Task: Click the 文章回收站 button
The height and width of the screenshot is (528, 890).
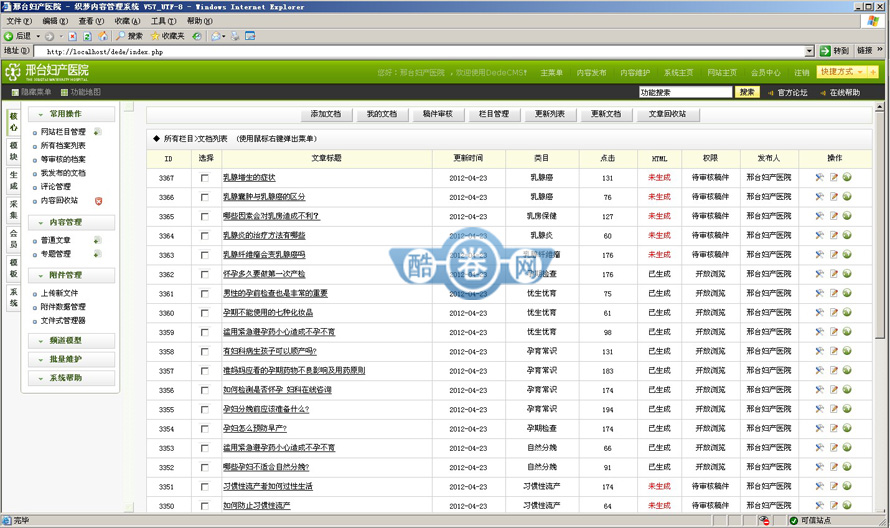Action: click(x=668, y=114)
